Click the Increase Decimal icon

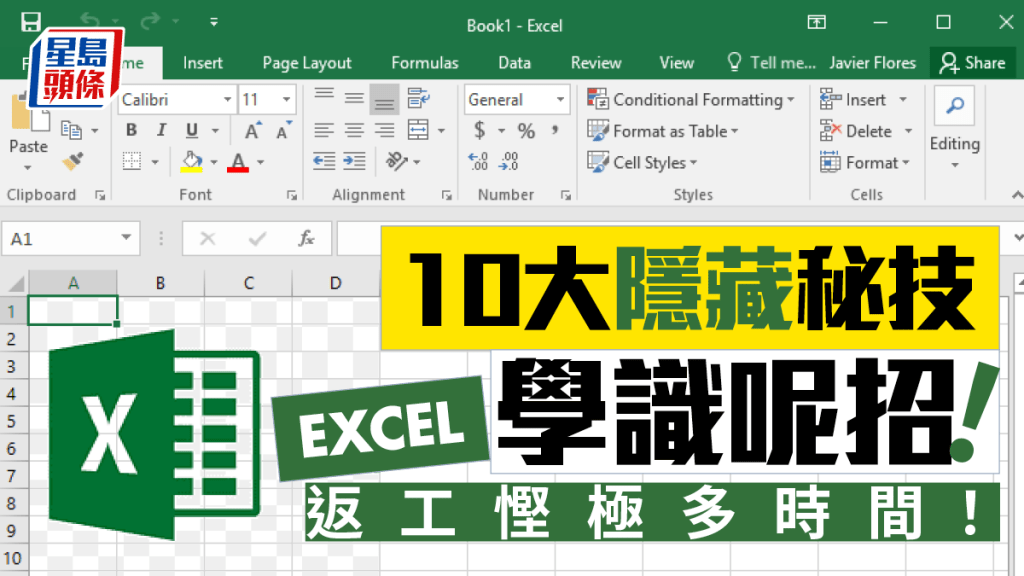[478, 161]
